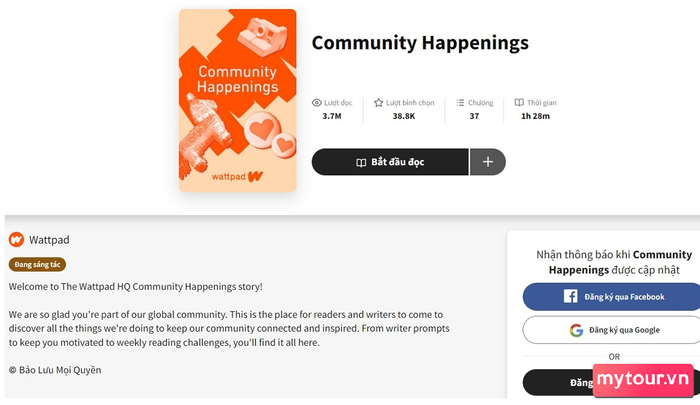Click the list icon beside Chương
The width and height of the screenshot is (700, 405).
tap(460, 103)
